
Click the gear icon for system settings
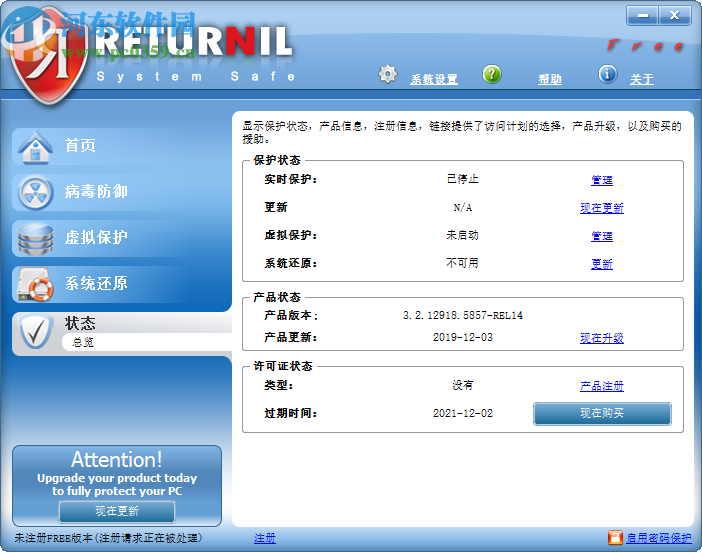pos(388,74)
